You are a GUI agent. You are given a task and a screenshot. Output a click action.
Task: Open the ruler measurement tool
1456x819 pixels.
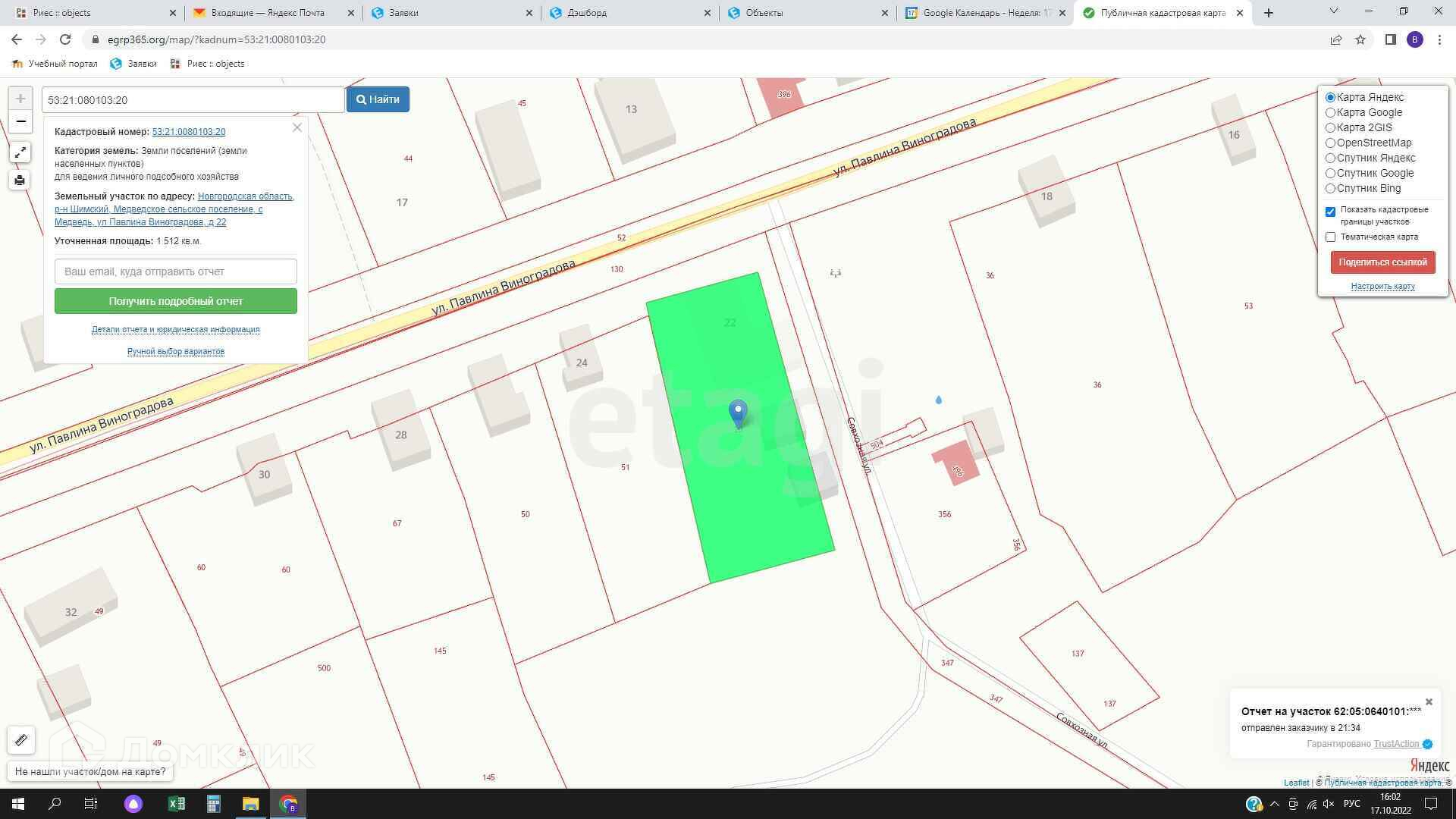pos(21,739)
